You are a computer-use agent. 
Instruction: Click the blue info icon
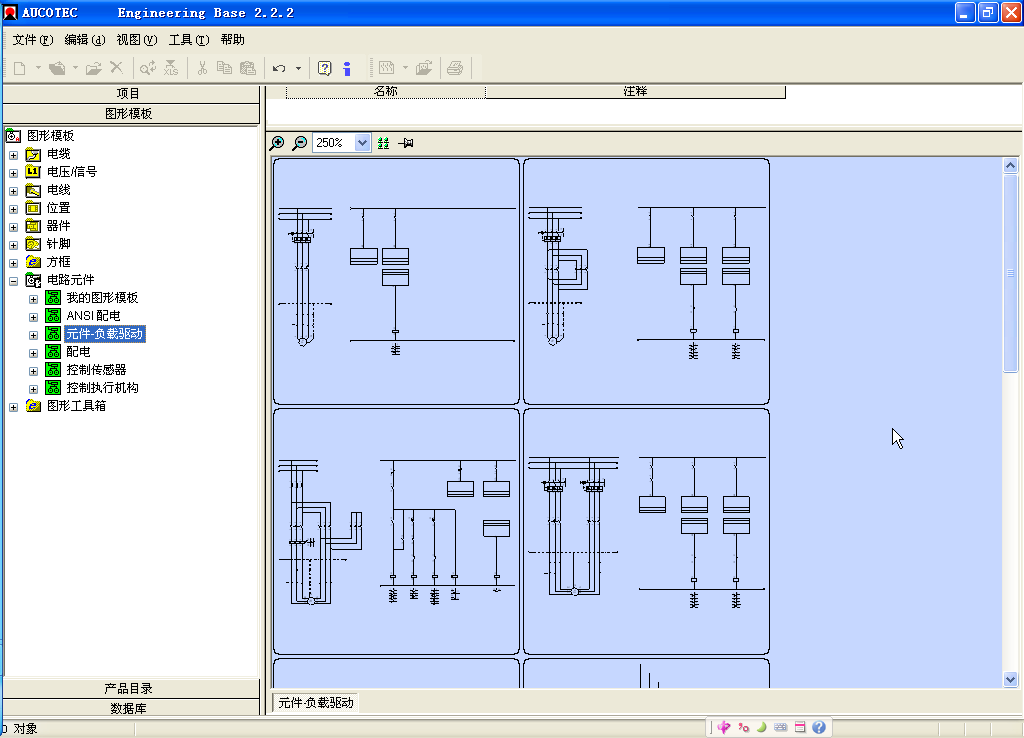(347, 68)
